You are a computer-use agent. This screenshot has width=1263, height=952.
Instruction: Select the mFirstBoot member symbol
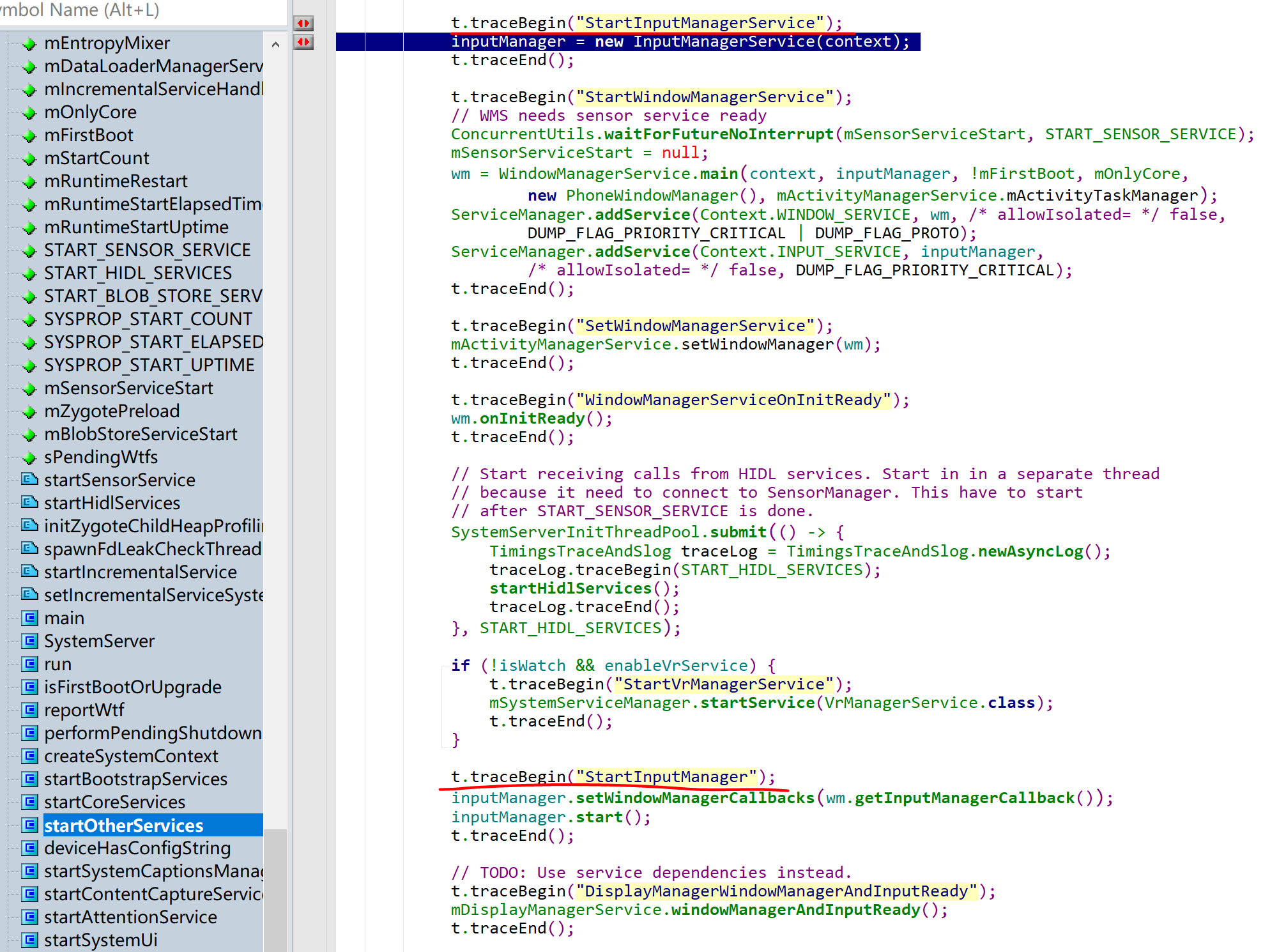(x=89, y=135)
